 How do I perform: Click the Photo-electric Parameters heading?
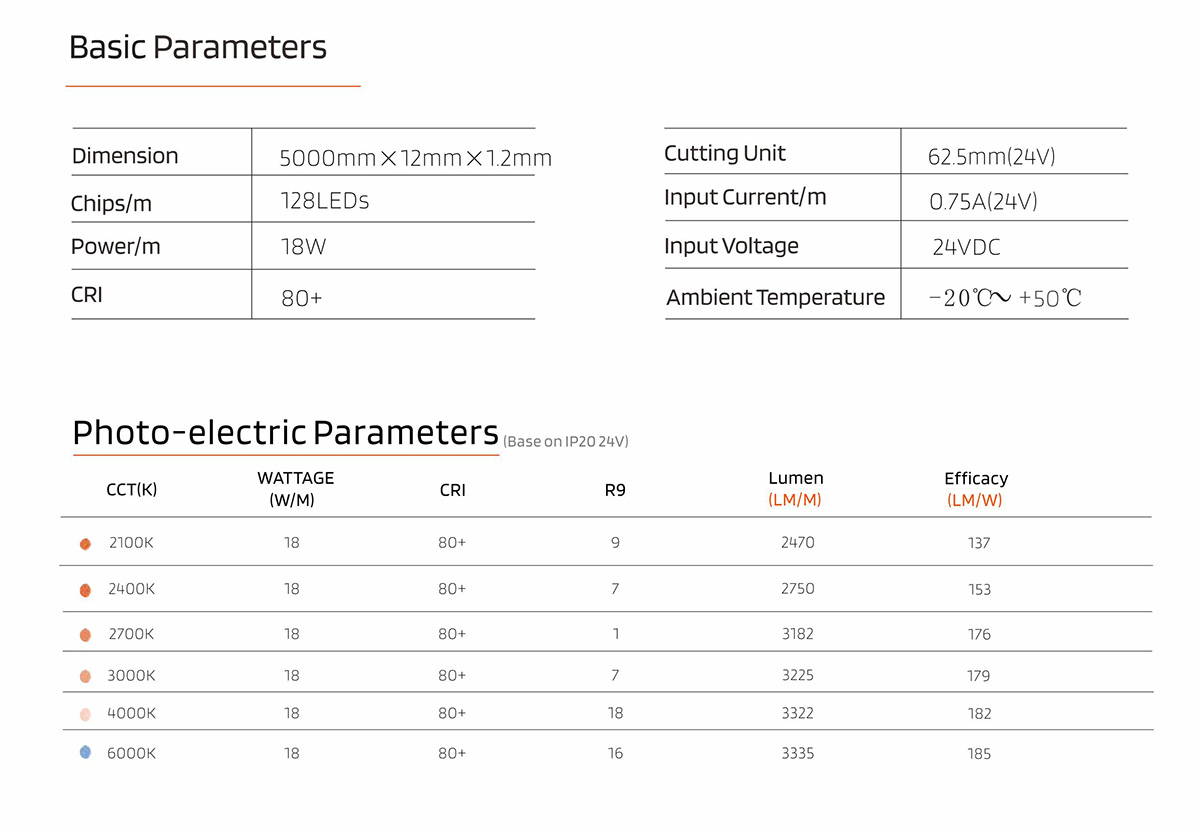point(285,433)
